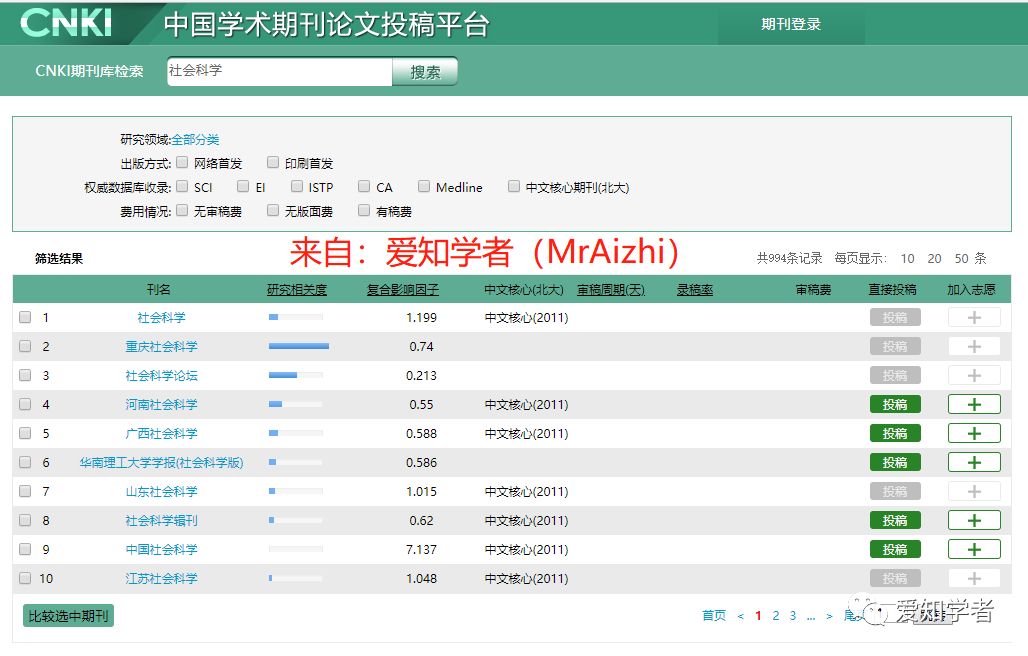Check the EI database filter

point(243,186)
